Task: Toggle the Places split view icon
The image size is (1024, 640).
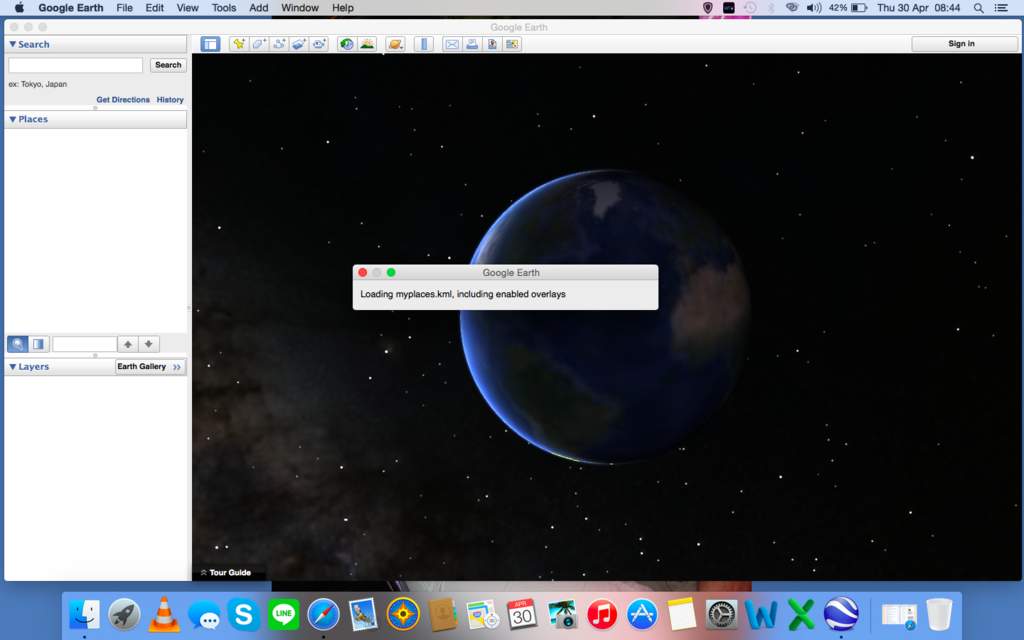Action: [x=39, y=344]
